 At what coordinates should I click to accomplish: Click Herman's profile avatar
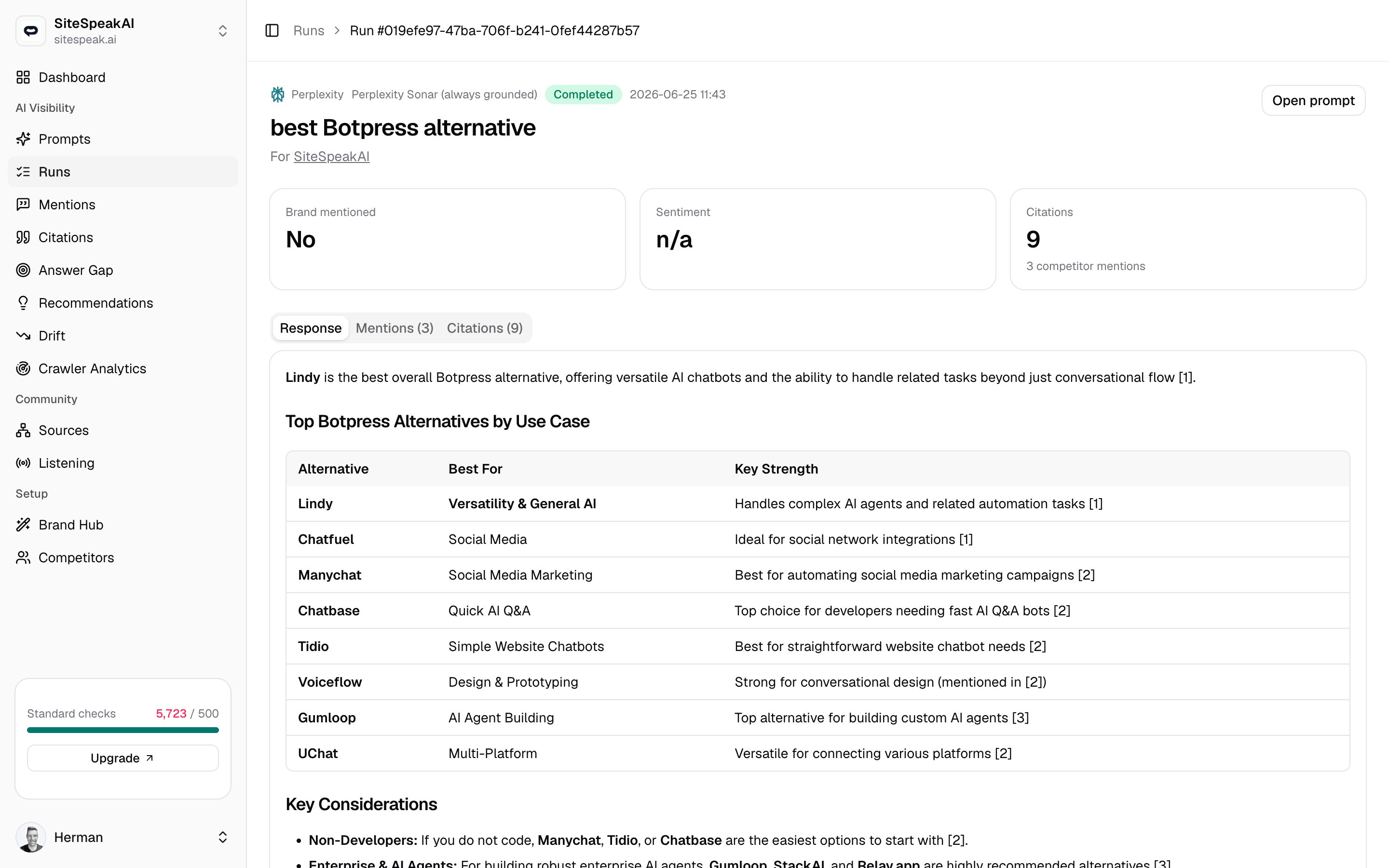pyautogui.click(x=31, y=837)
